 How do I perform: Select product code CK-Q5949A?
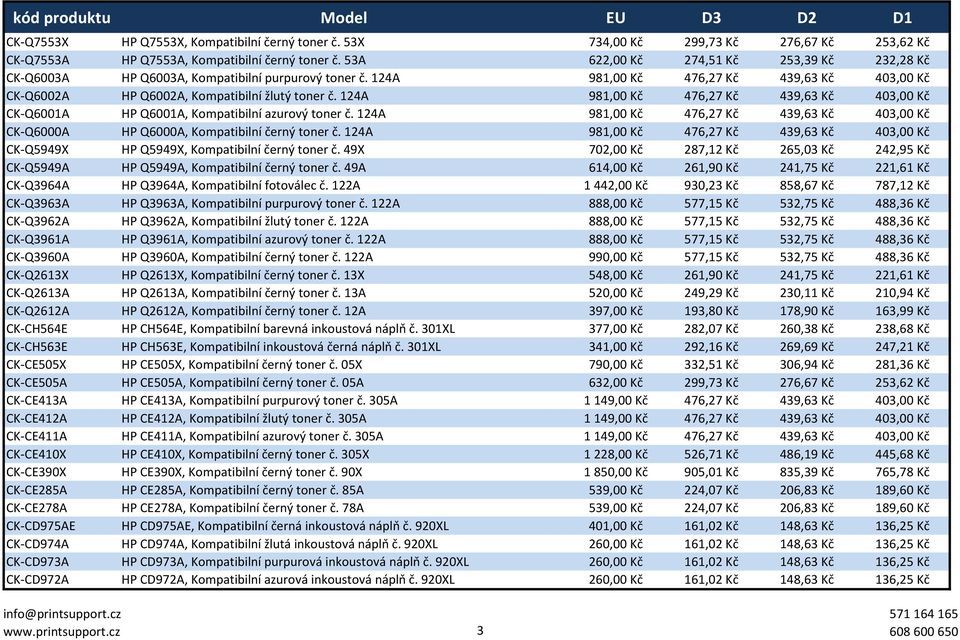click(37, 168)
